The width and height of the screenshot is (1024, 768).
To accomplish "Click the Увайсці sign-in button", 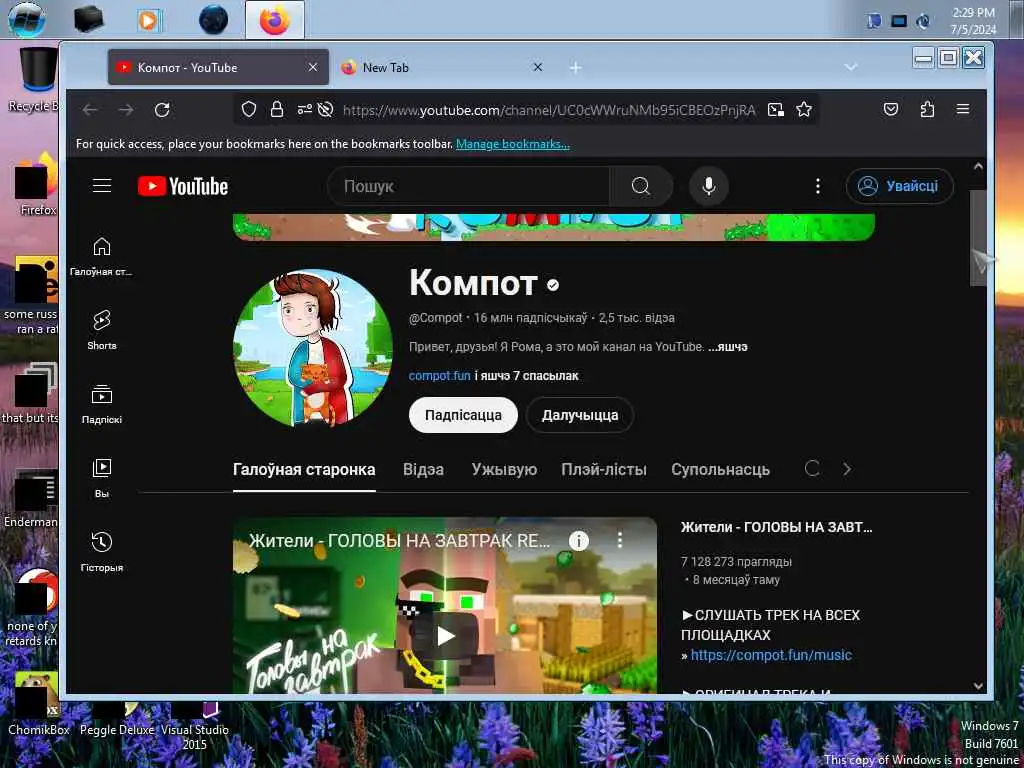I will coord(900,186).
